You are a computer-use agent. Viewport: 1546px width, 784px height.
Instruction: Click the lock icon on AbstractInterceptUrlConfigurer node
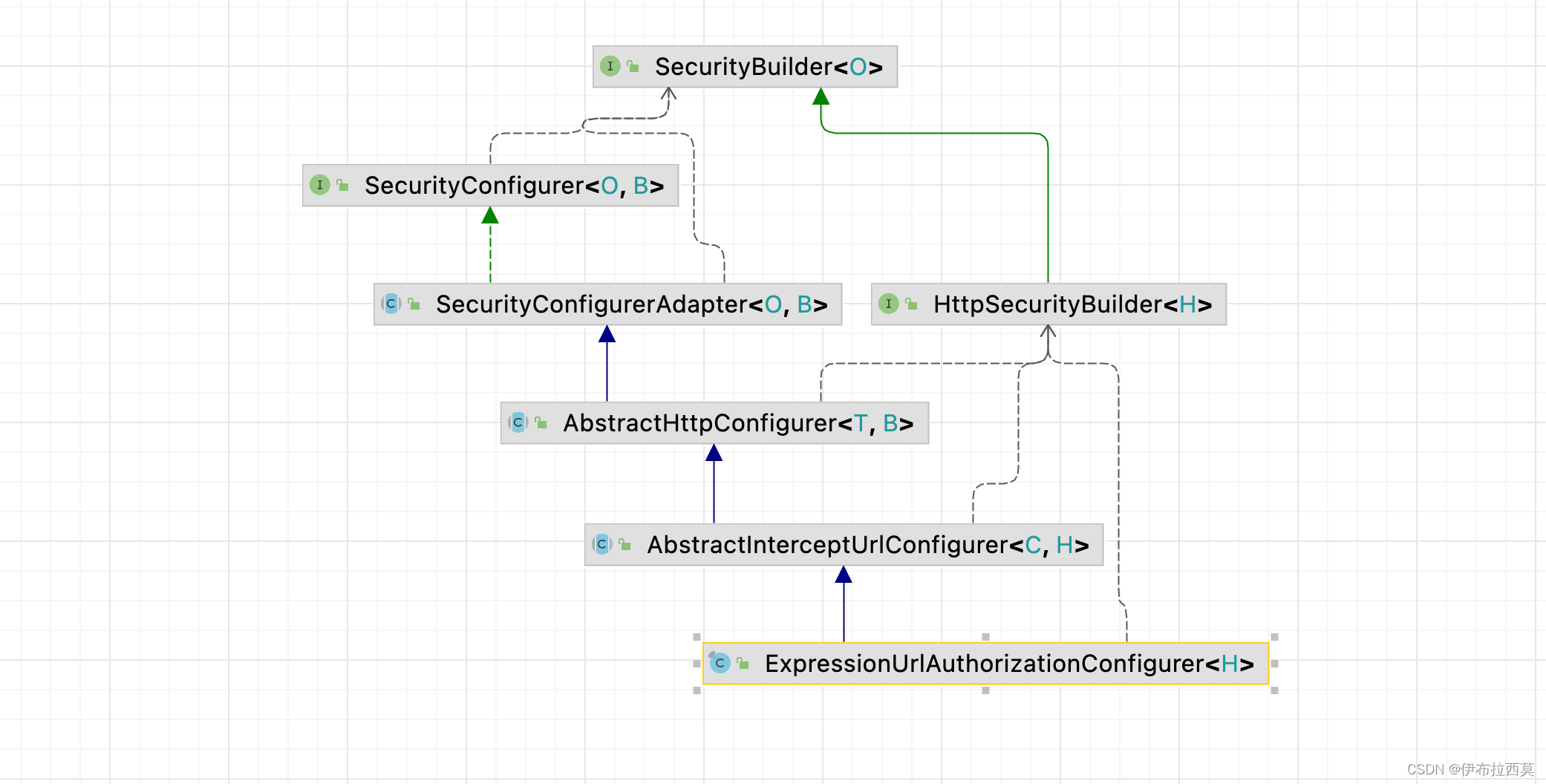[624, 544]
